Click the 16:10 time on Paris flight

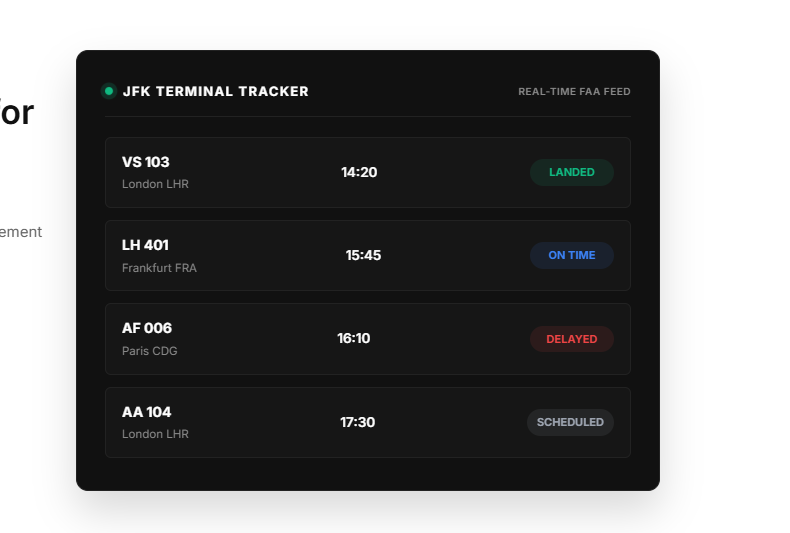pyautogui.click(x=354, y=338)
